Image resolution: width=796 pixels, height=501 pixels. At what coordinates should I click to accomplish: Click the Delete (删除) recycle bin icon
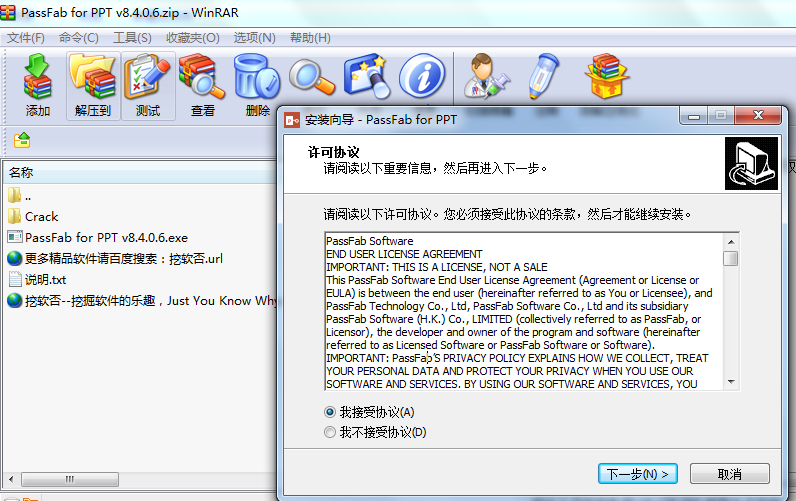[x=257, y=85]
